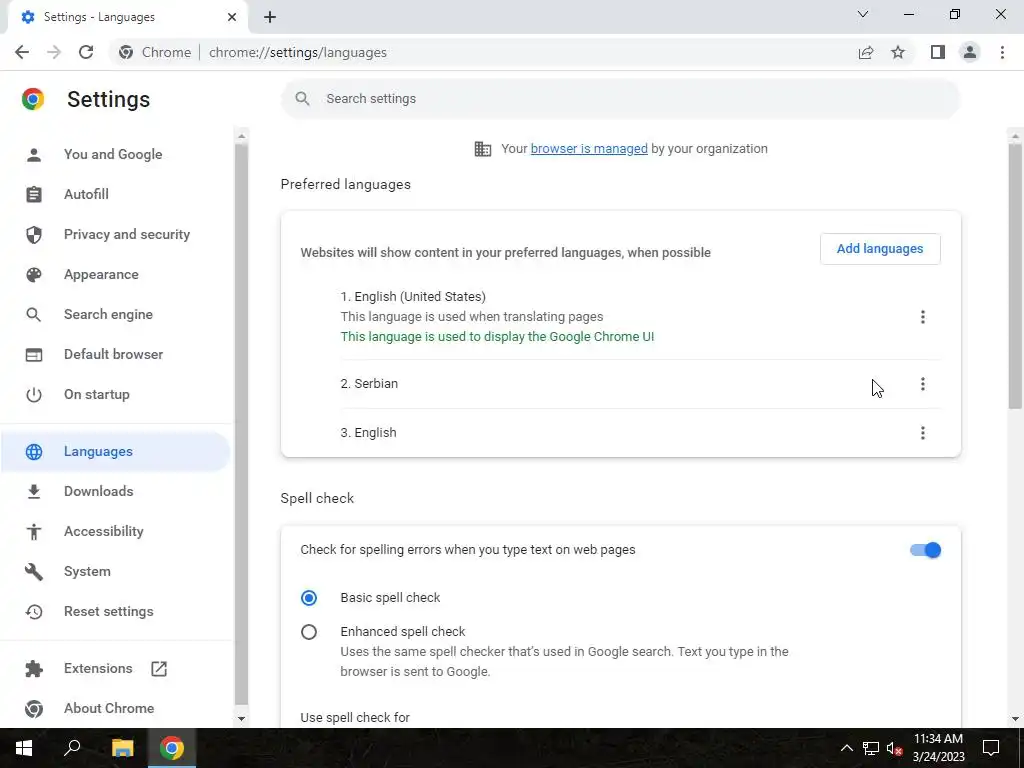Click the main page scrollbar thumb
This screenshot has width=1024, height=768.
(1015, 276)
